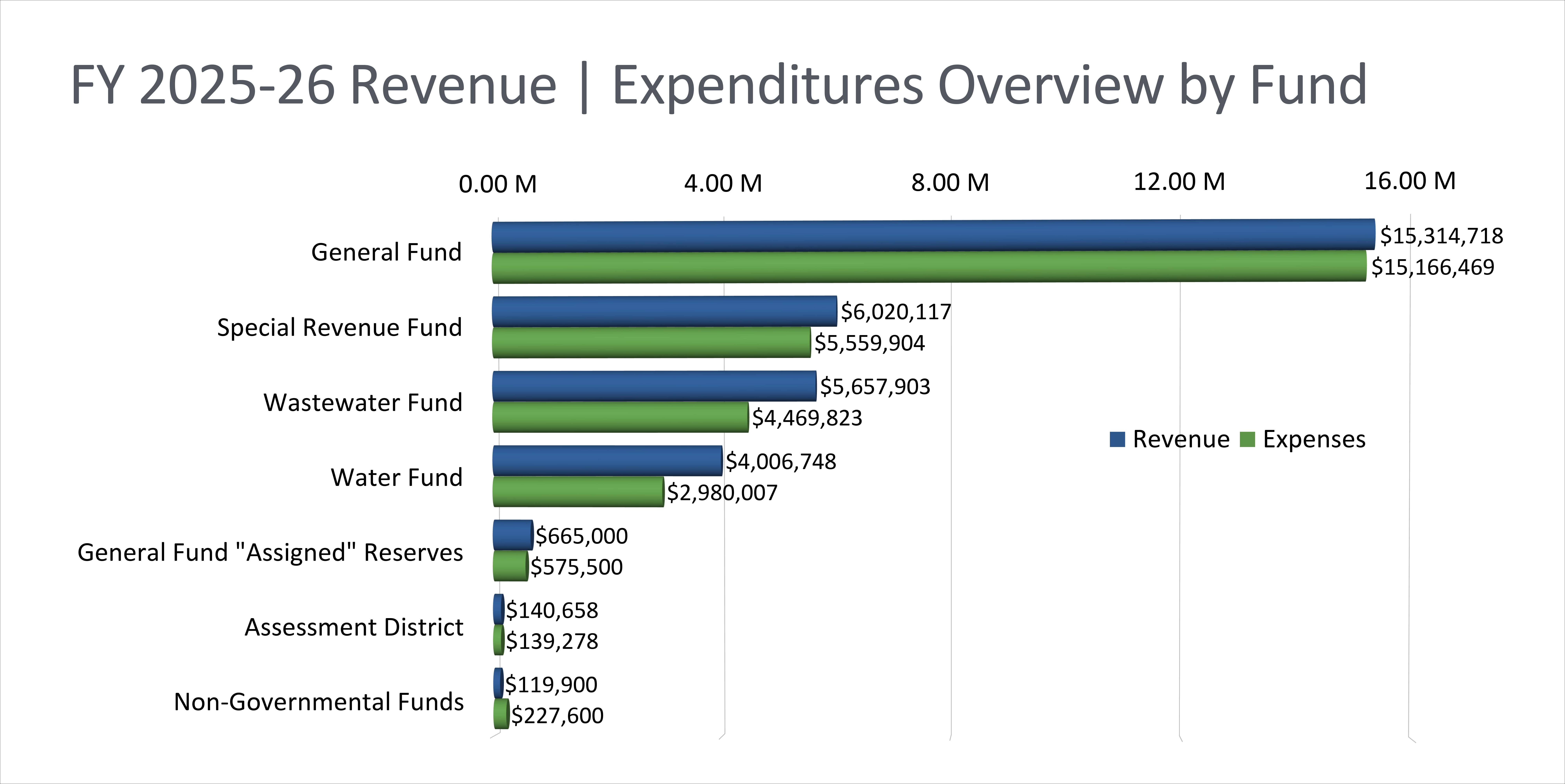Click the General Fund green expenses bar
Screen dimensions: 1565x784
[929, 267]
